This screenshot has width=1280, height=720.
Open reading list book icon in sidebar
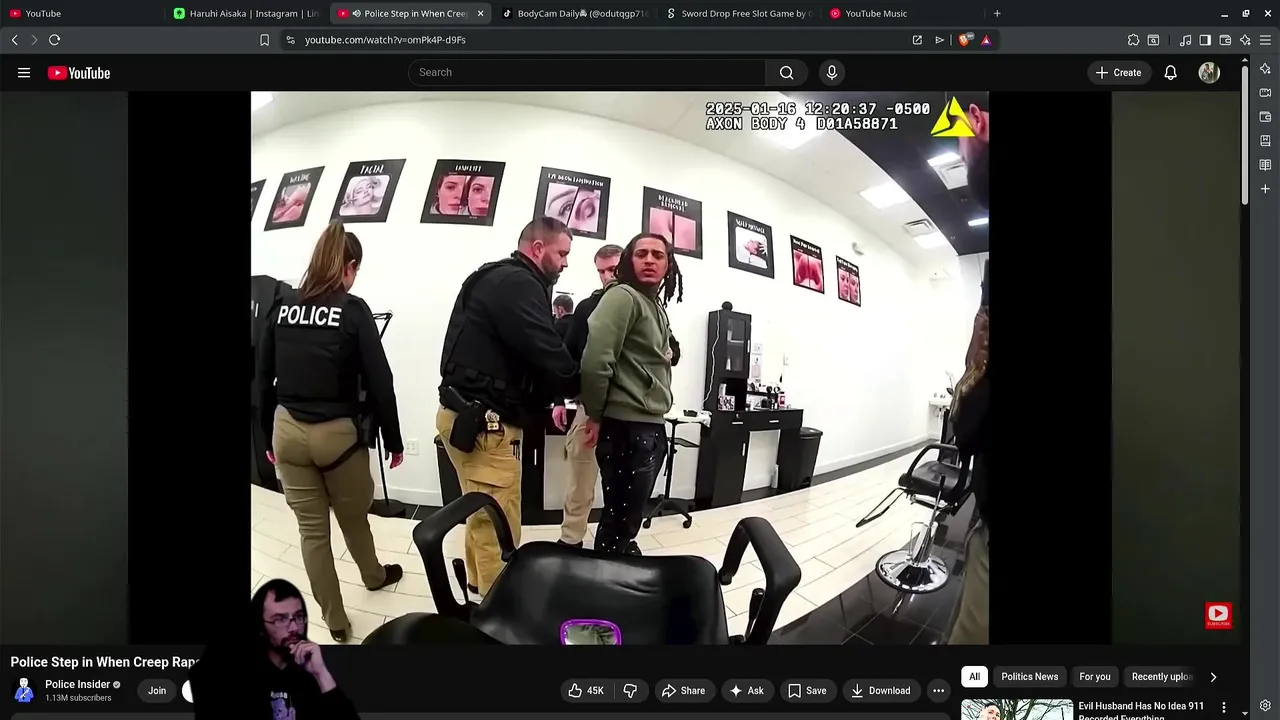click(x=1265, y=165)
